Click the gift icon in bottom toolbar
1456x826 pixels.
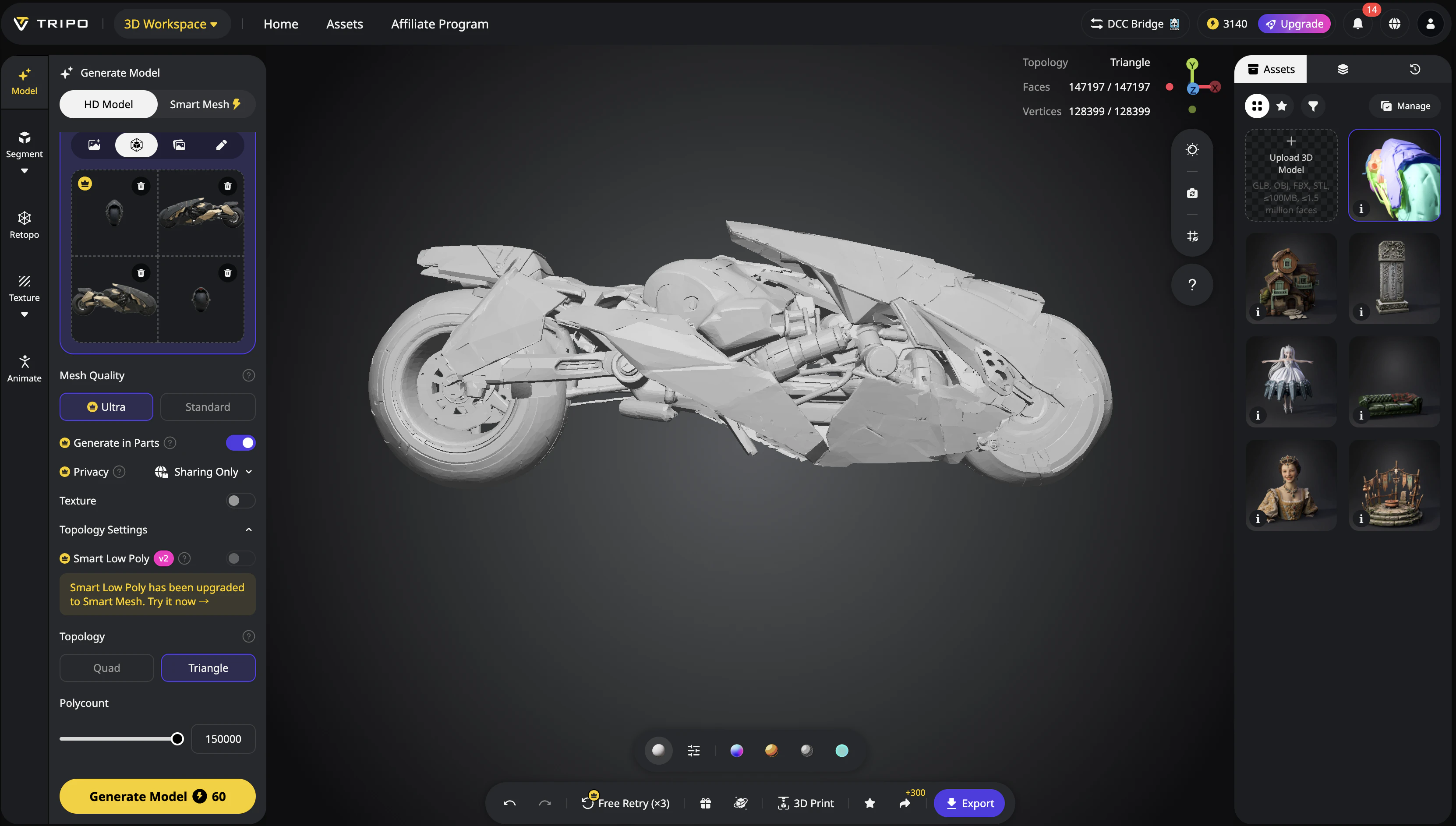coord(706,803)
